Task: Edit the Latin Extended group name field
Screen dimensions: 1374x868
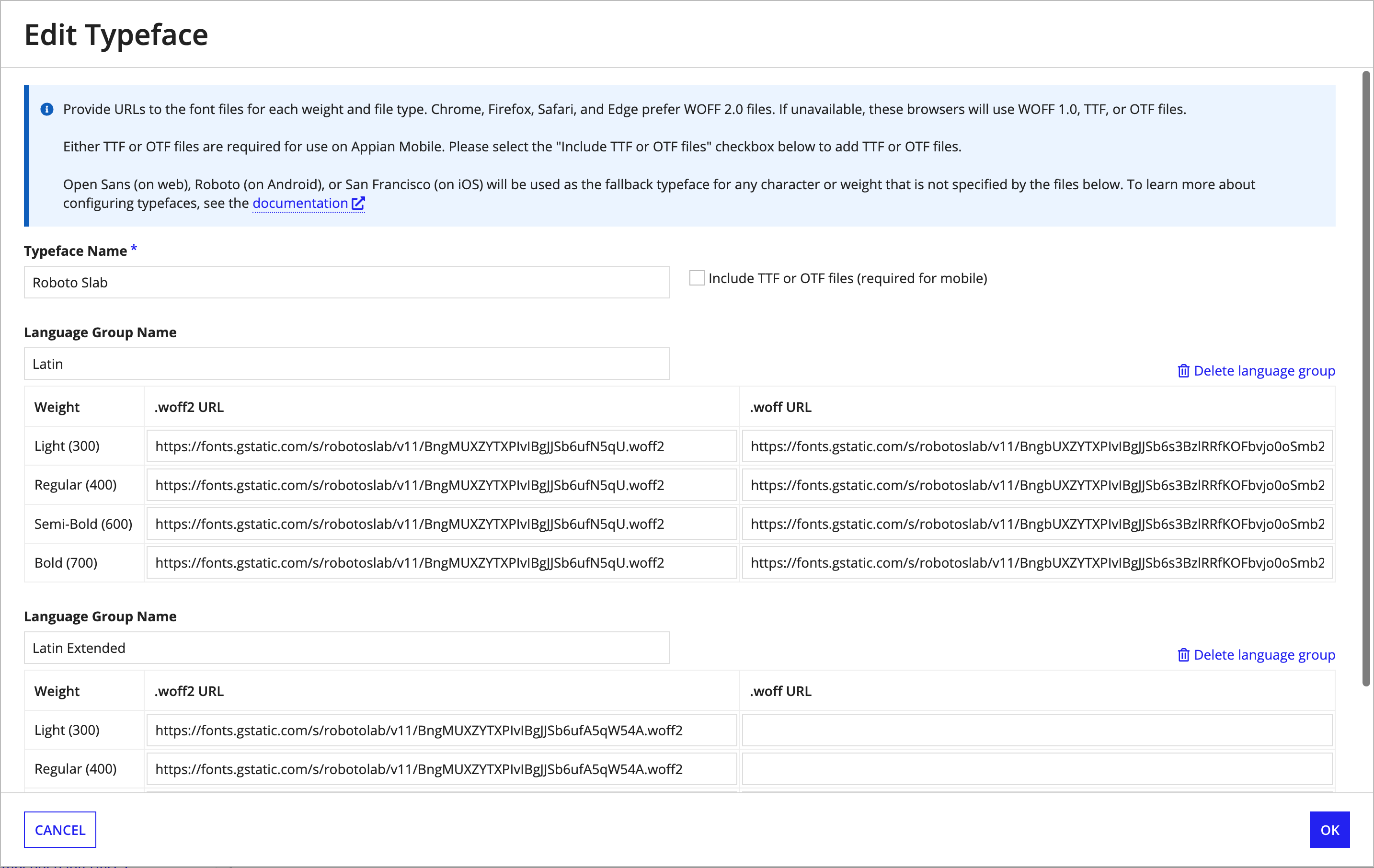Action: click(x=347, y=648)
